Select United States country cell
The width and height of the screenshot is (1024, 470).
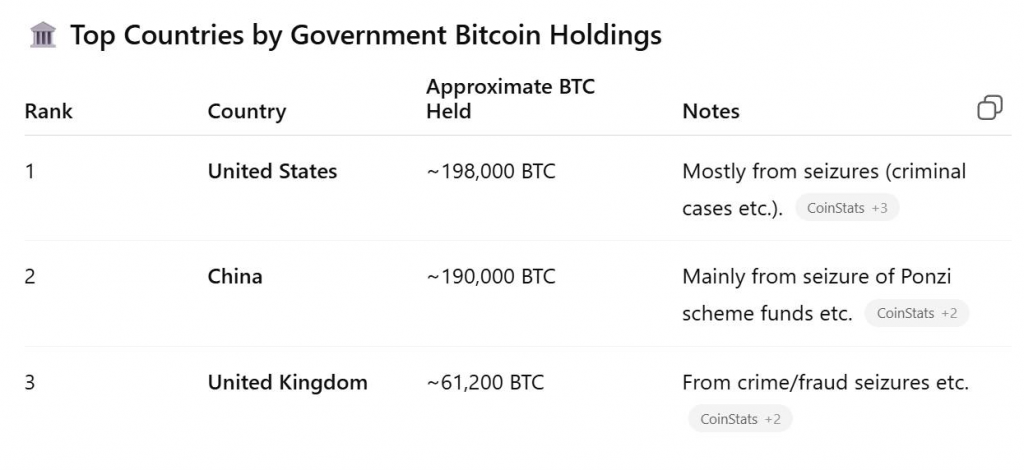pos(272,171)
